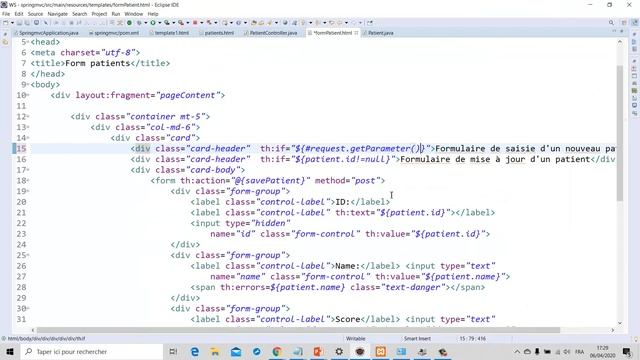Switch to PatientController.java tab
This screenshot has width=640, height=360.
coord(271,33)
